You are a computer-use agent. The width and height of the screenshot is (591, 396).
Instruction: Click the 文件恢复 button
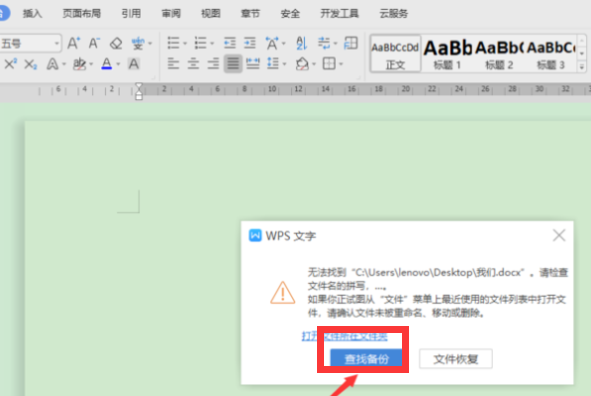click(456, 359)
